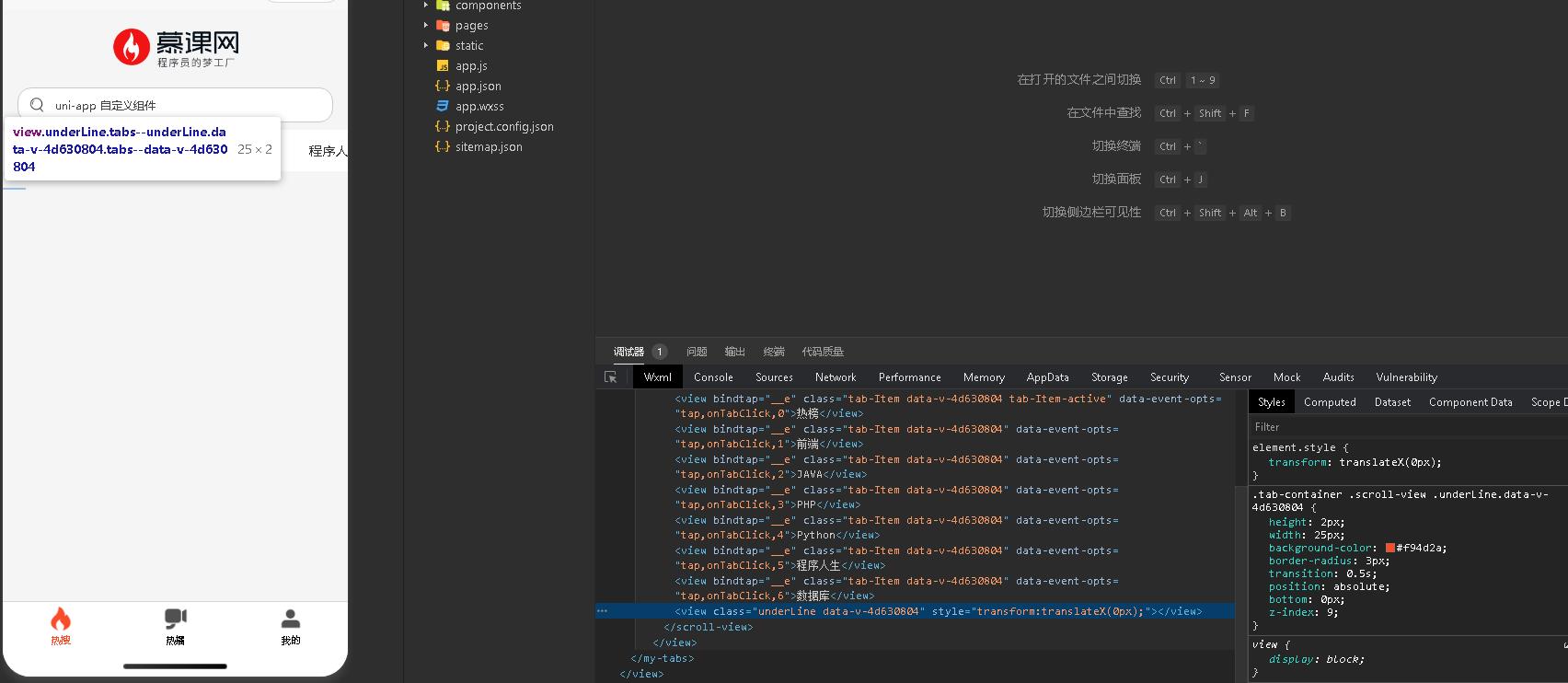Click the badge on the 调试器 tab
Screen dimensions: 1568x683
coord(660,352)
